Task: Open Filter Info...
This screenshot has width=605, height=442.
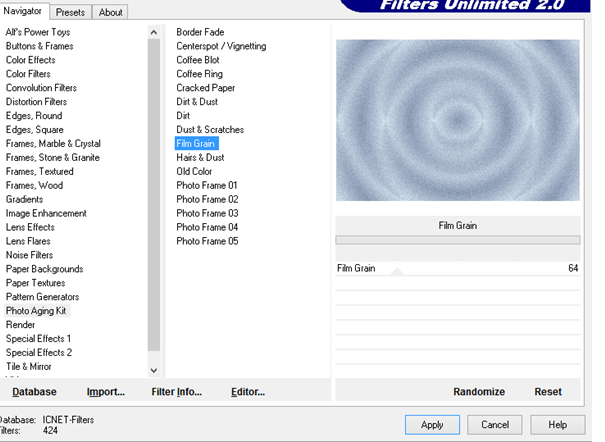Action: click(176, 392)
